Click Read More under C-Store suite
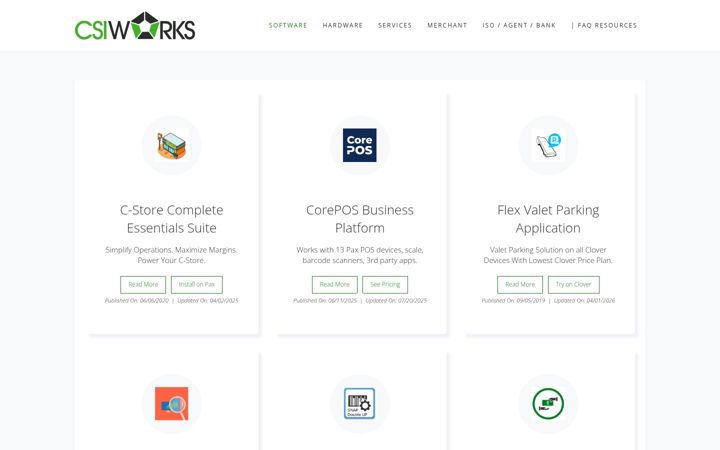The width and height of the screenshot is (720, 450). (143, 285)
